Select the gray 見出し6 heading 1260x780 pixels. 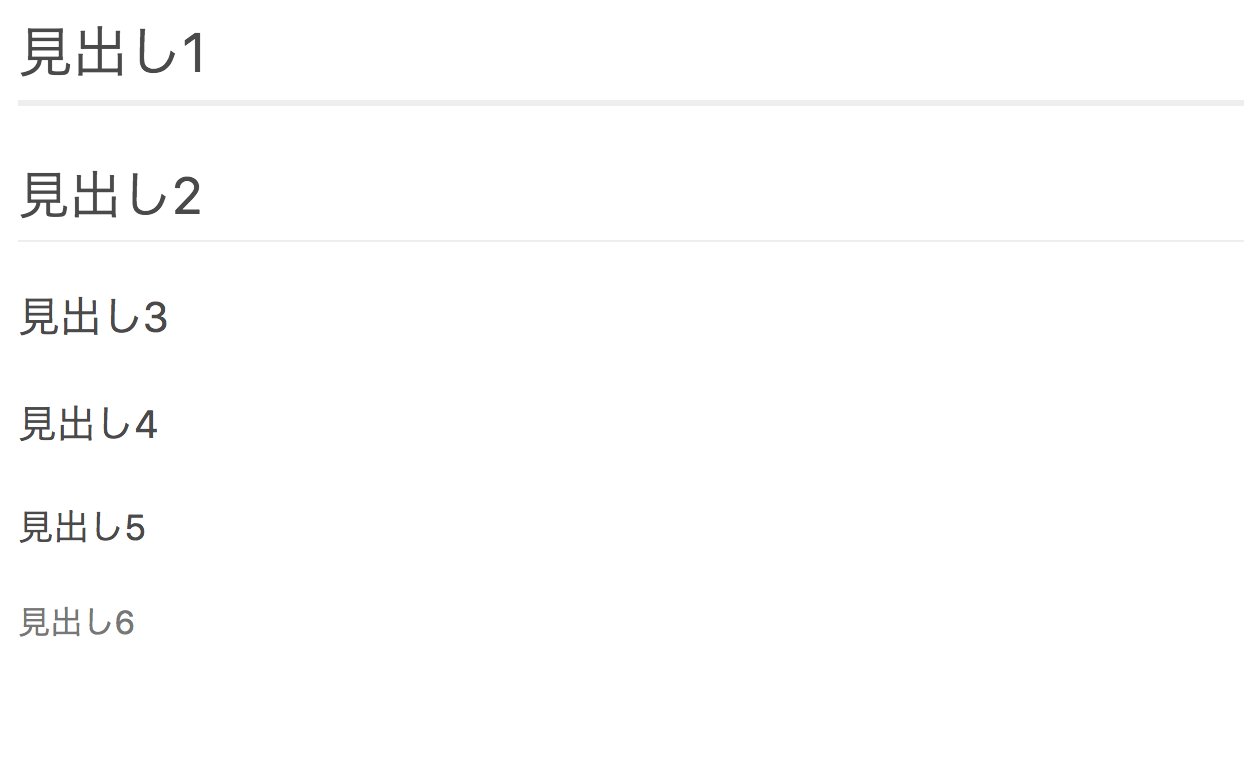[76, 622]
